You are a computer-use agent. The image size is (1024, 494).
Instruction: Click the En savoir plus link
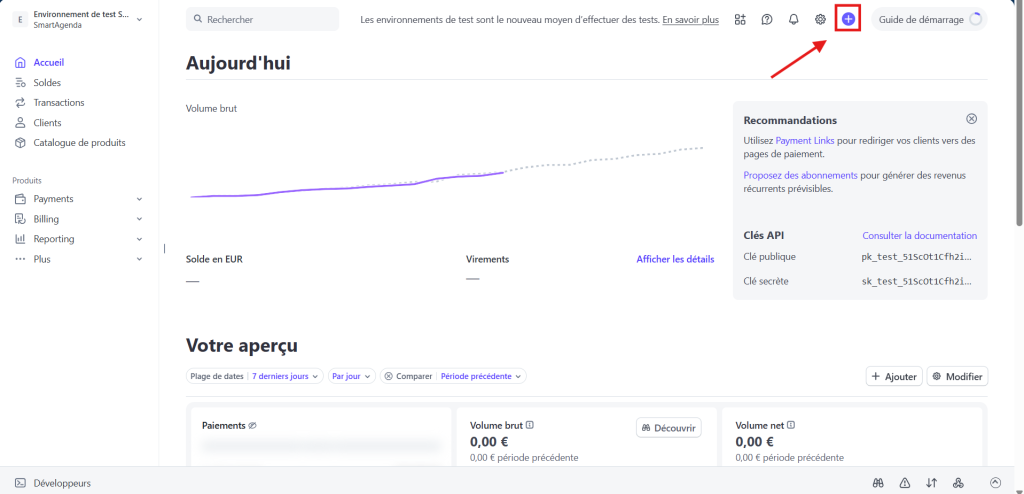pos(690,20)
